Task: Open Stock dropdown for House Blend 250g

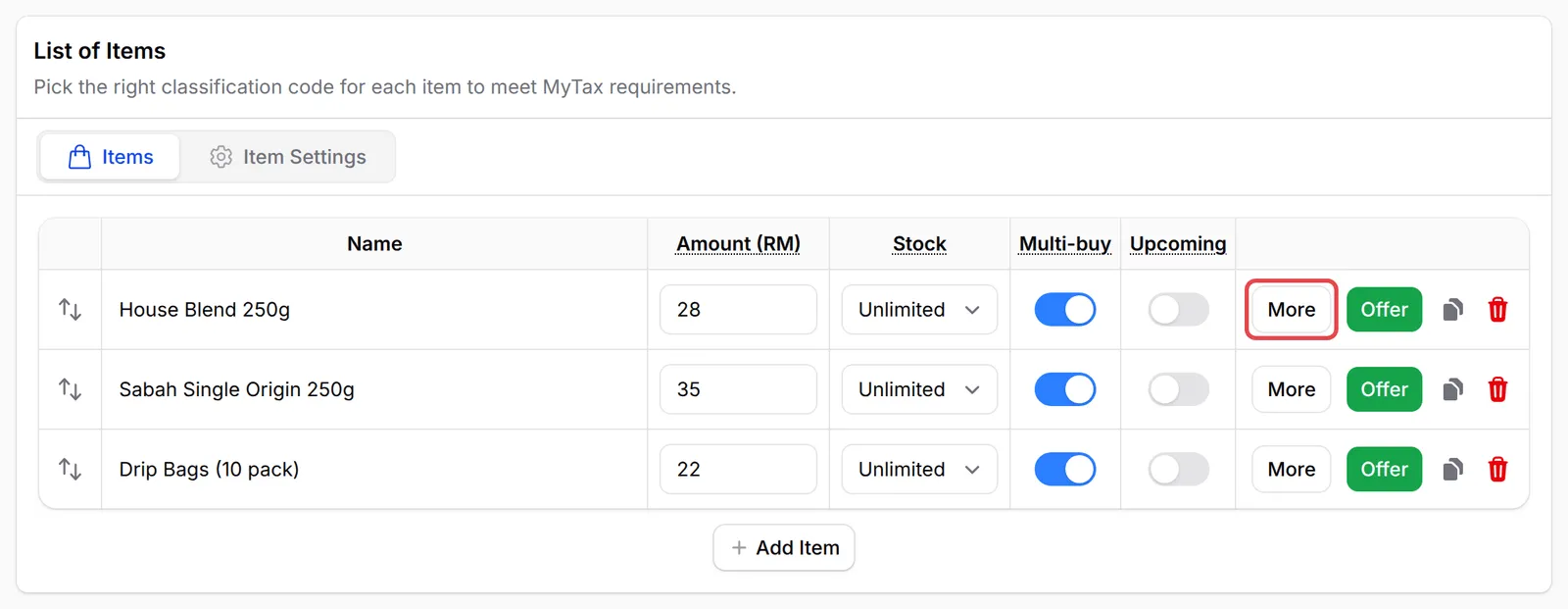Action: click(919, 310)
